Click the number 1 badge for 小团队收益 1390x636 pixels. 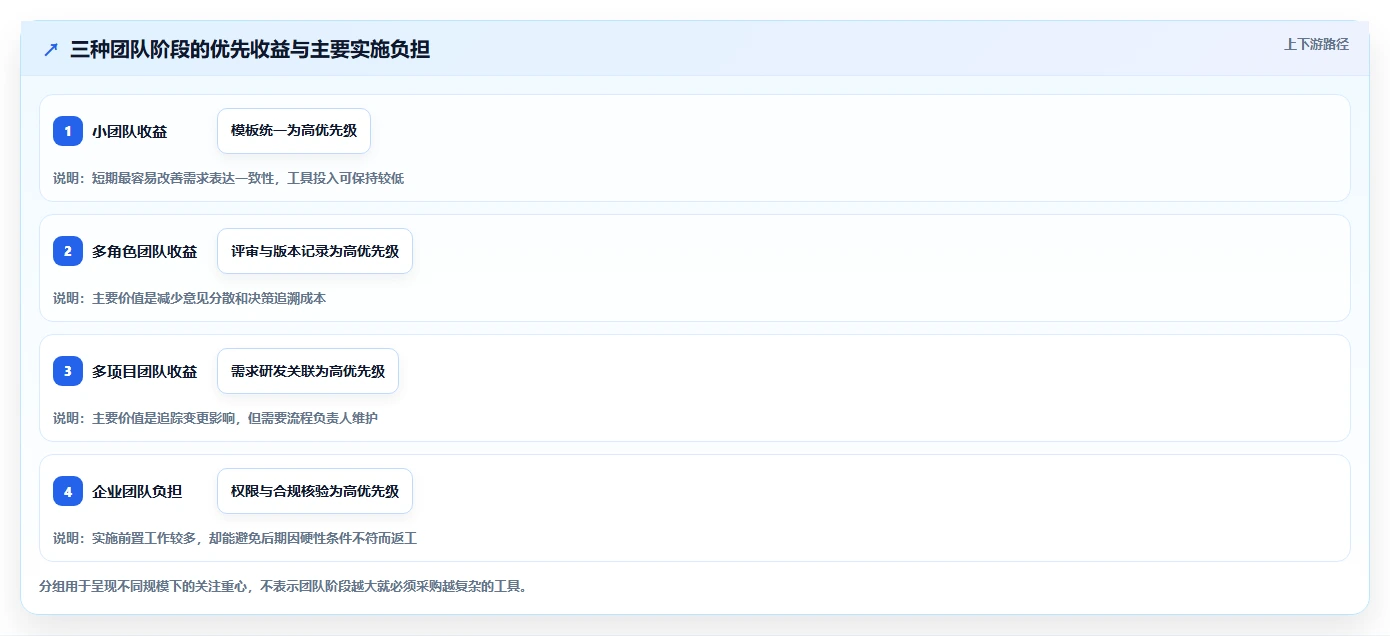pos(68,131)
